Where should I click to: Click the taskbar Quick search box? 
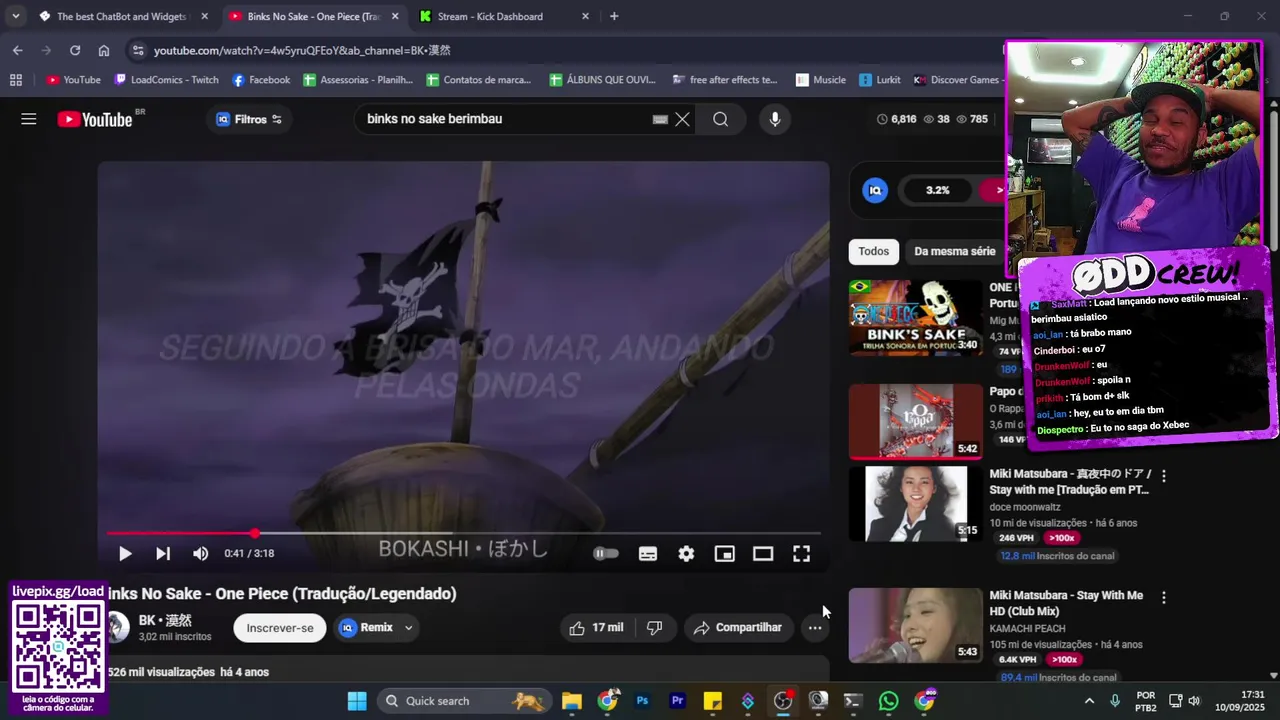click(x=464, y=701)
